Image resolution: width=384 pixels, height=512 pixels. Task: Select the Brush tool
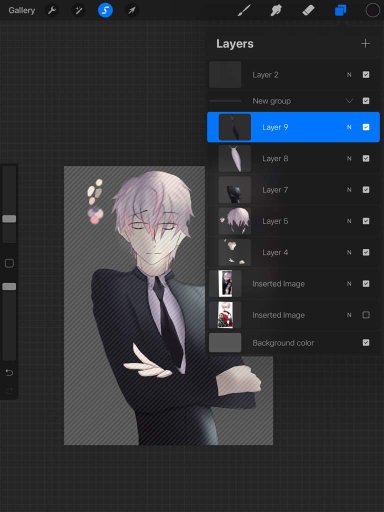(244, 10)
